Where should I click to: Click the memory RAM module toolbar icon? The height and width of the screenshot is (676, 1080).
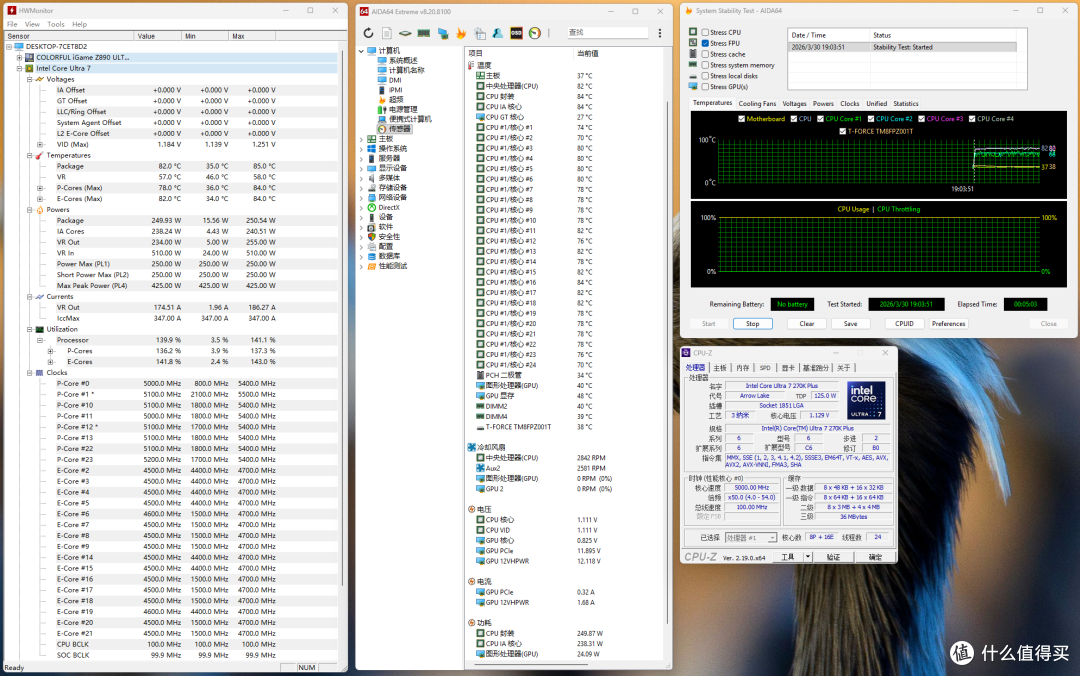click(424, 33)
